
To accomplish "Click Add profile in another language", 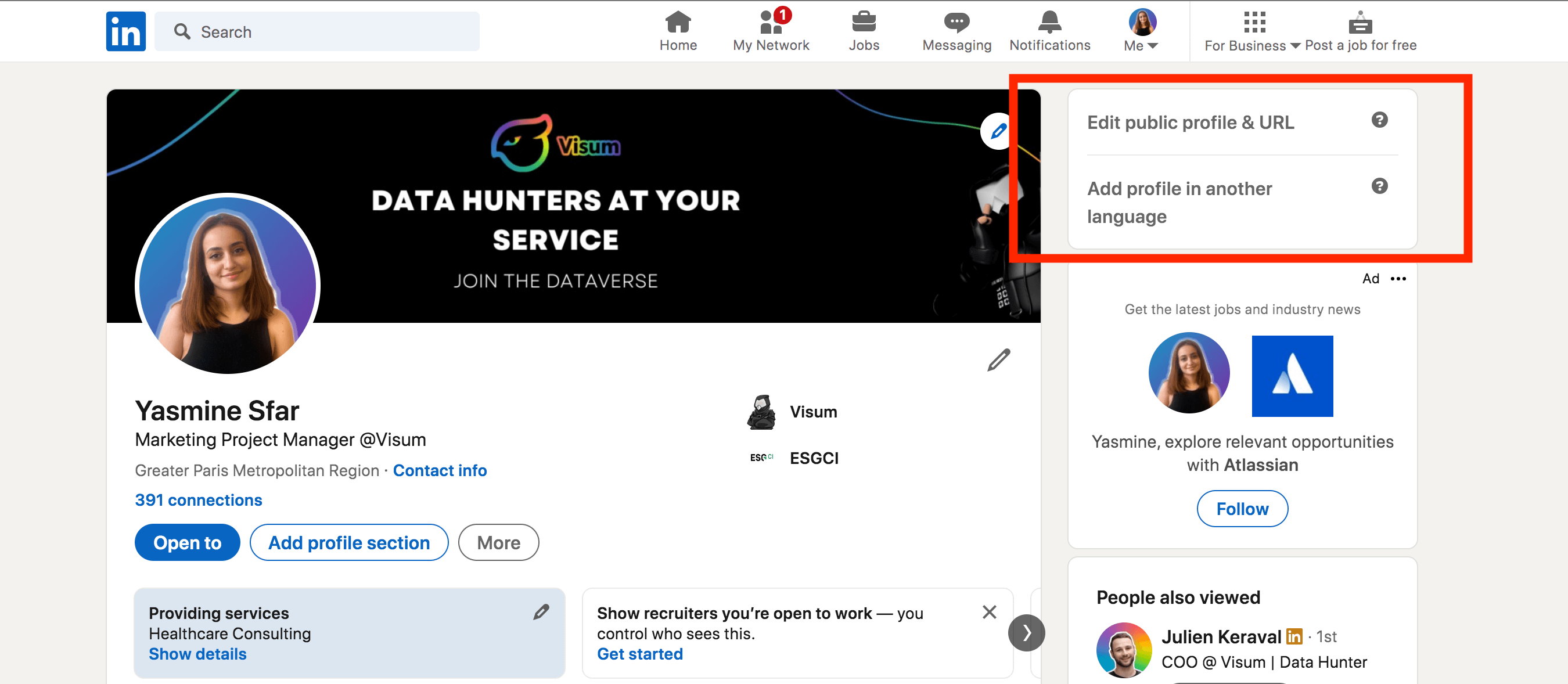I will (x=1179, y=202).
